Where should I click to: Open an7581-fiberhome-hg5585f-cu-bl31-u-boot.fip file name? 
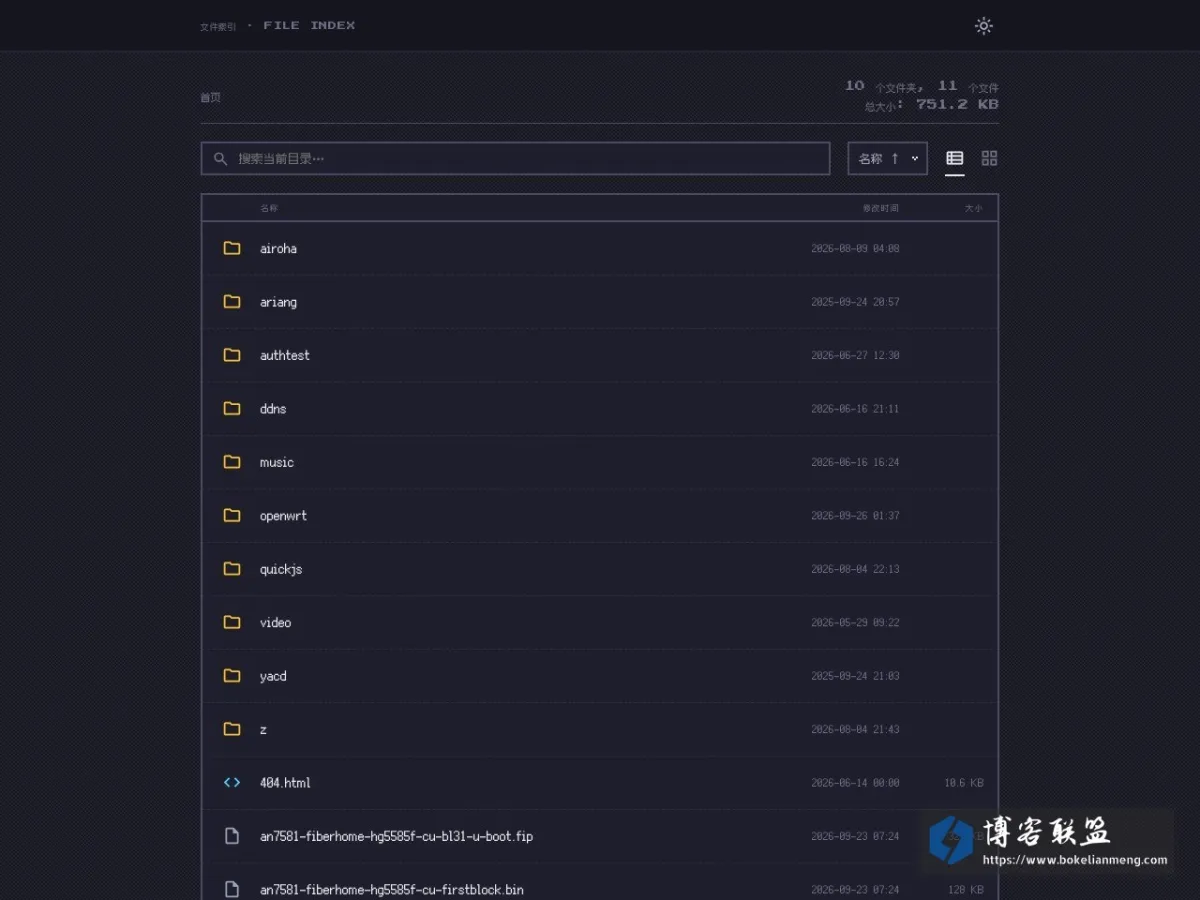point(396,836)
